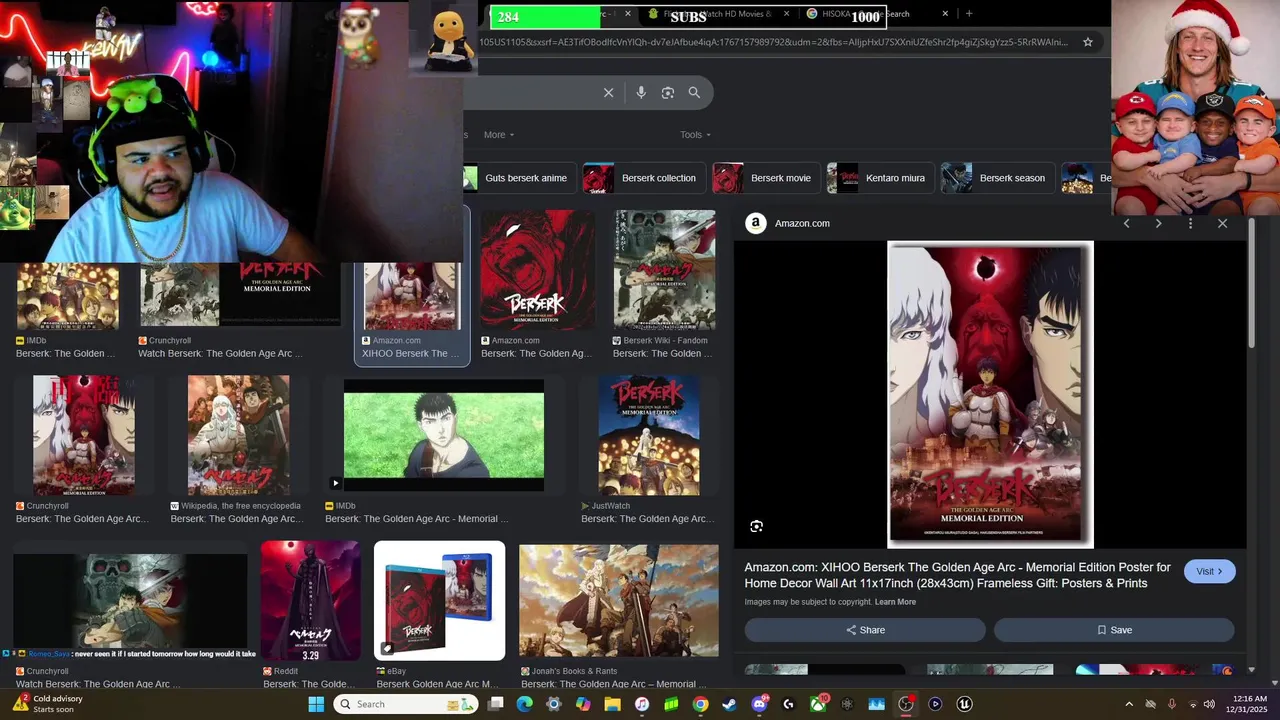This screenshot has width=1280, height=720.
Task: Start a voice search with the microphone
Action: 641,92
